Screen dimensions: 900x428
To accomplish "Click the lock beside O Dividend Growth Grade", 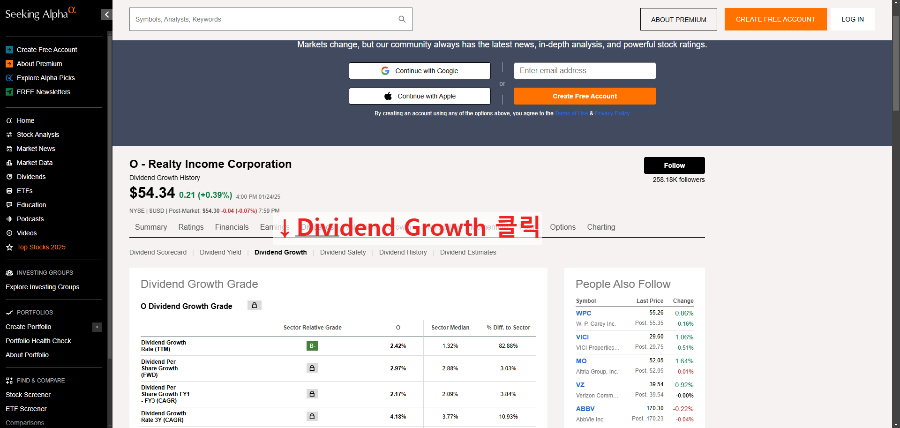I will tap(255, 305).
